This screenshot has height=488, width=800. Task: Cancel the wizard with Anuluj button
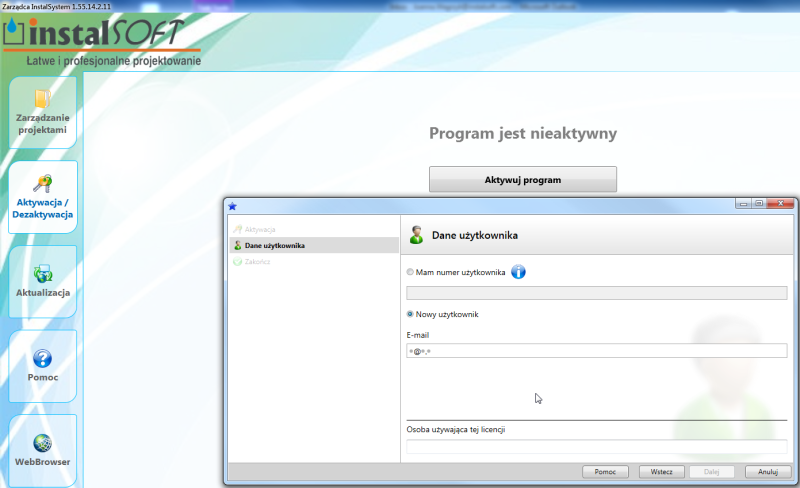tap(768, 472)
